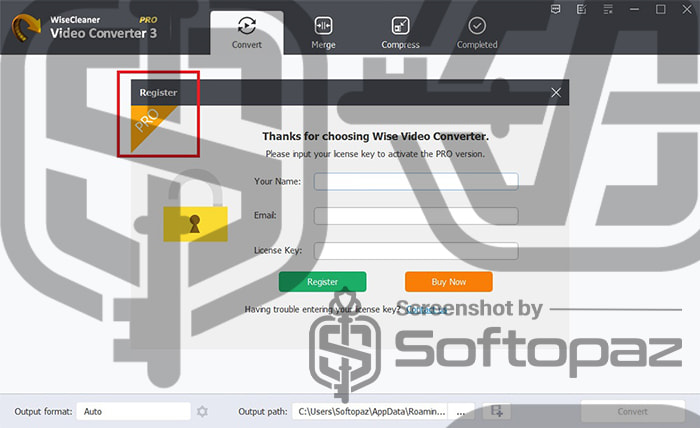Viewport: 700px width, 428px height.
Task: Open the Merge tab
Action: (x=323, y=33)
